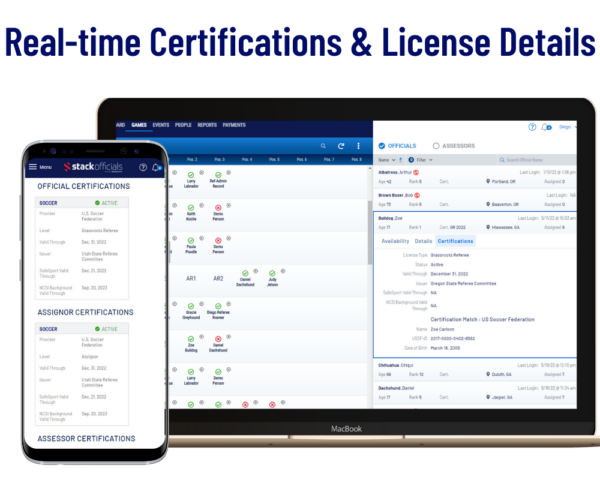The image size is (600, 480).
Task: Open the Availability tab for the official
Action: [x=395, y=241]
